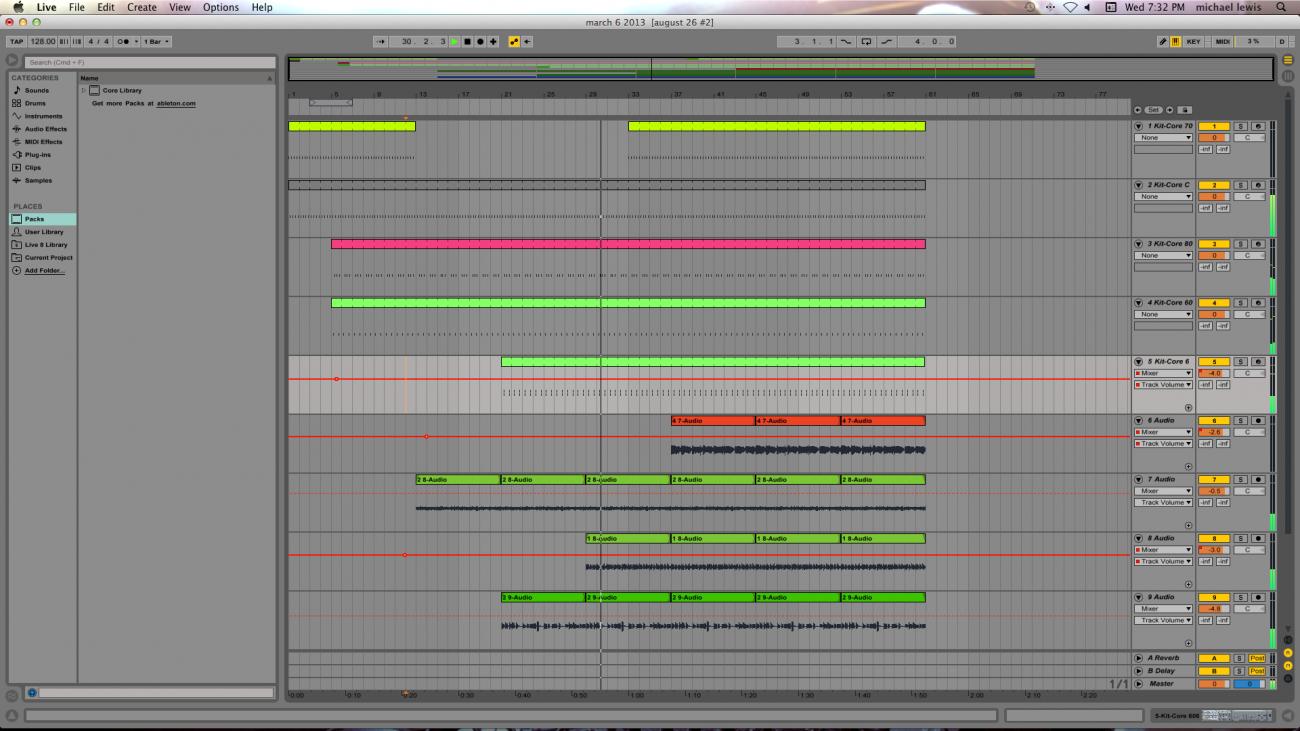Adjust track 5 volume slider -4.0
Image resolution: width=1300 pixels, height=731 pixels.
click(1213, 373)
